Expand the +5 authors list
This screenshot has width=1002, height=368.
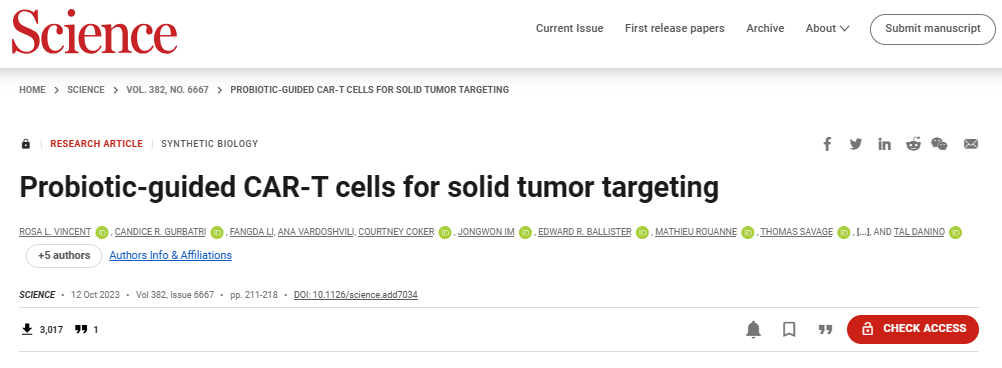tap(64, 256)
